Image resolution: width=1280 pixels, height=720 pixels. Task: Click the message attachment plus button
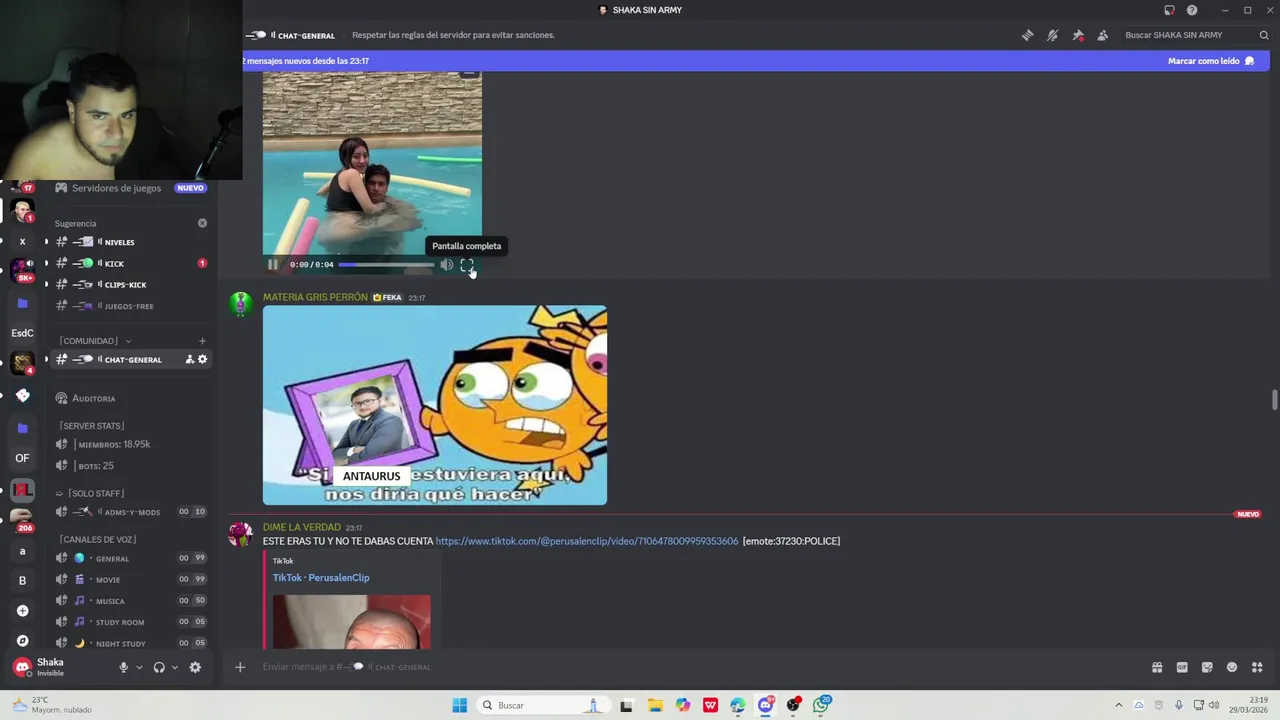click(x=240, y=667)
